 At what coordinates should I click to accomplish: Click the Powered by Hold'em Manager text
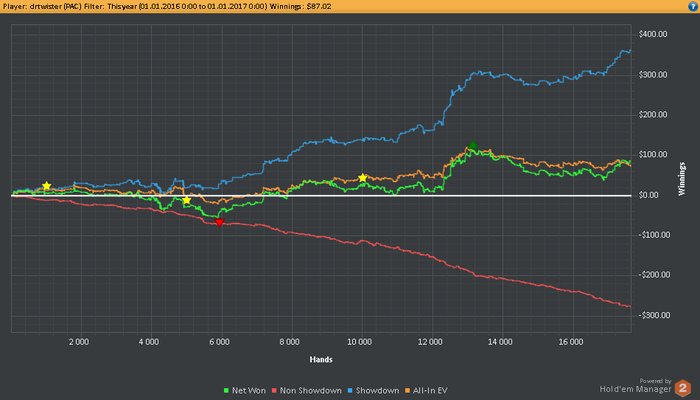[635, 386]
